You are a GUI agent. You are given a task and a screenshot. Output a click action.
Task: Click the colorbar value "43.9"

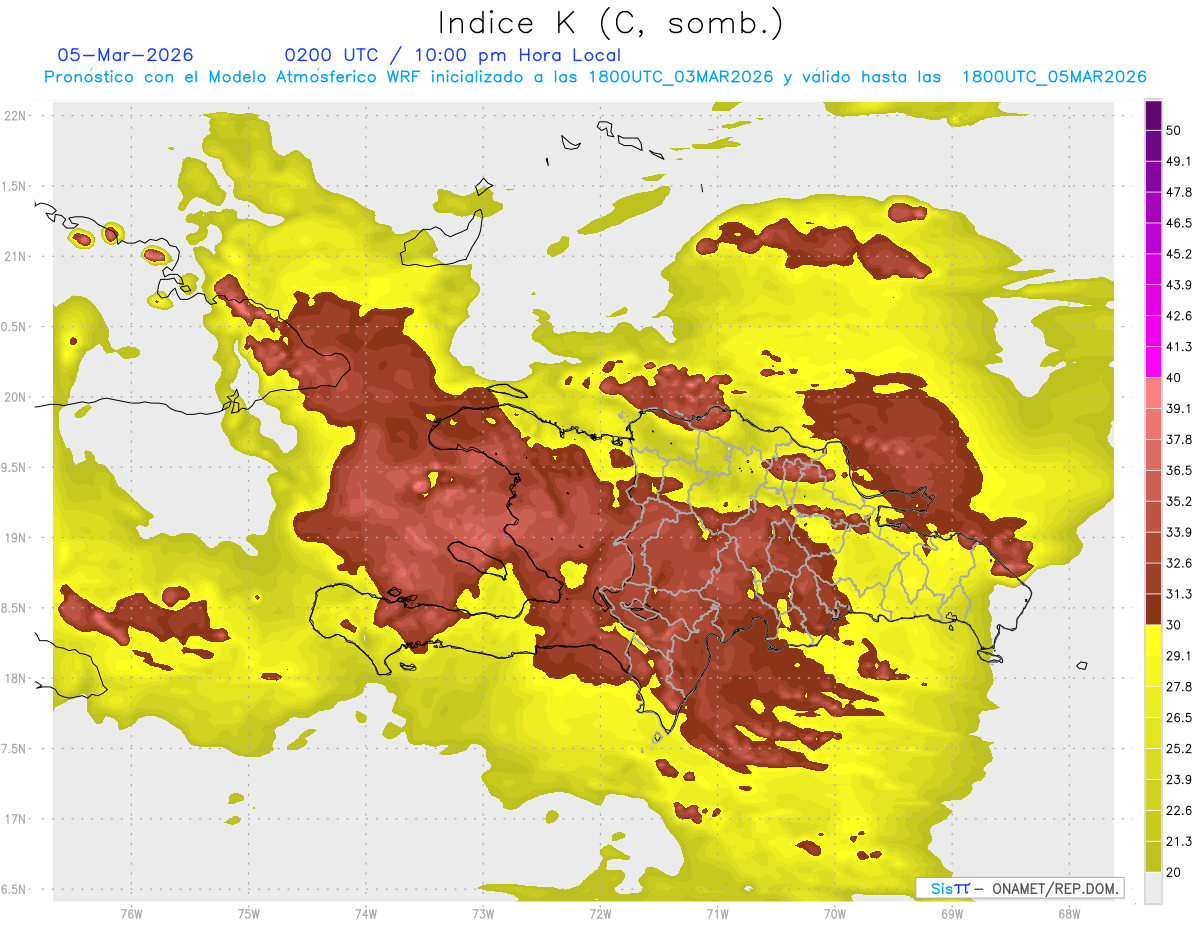coord(1179,284)
